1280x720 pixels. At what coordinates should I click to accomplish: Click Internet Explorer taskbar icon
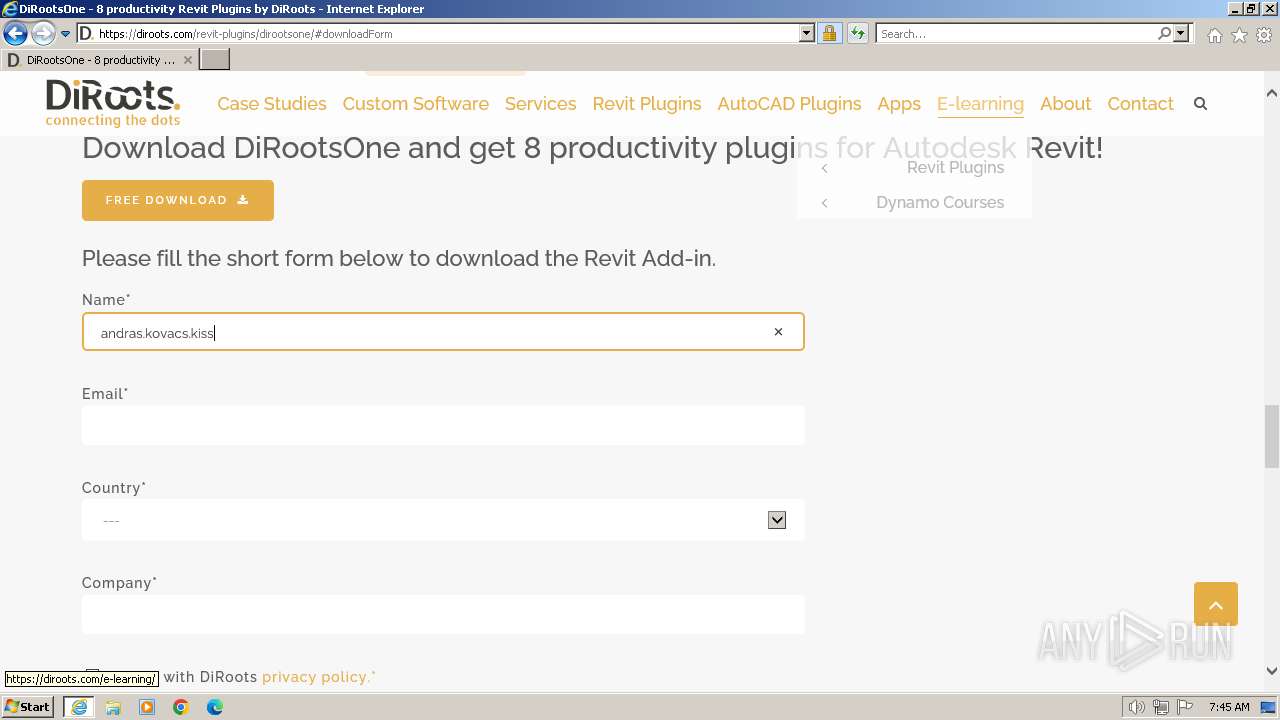pyautogui.click(x=78, y=707)
